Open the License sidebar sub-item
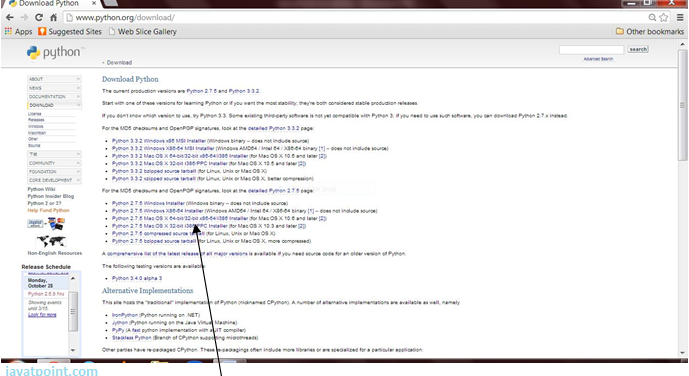Viewport: 689px width, 376px height. (x=35, y=114)
